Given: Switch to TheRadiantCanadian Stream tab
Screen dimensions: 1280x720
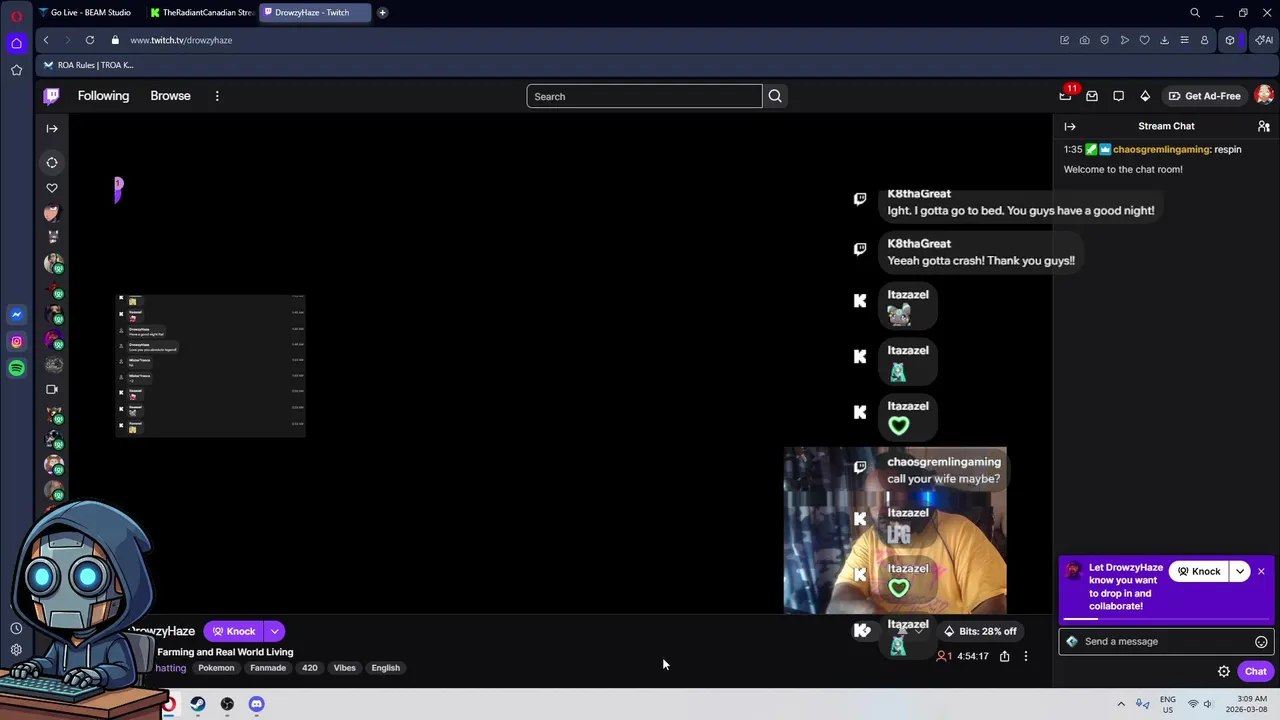Looking at the screenshot, I should point(201,13).
